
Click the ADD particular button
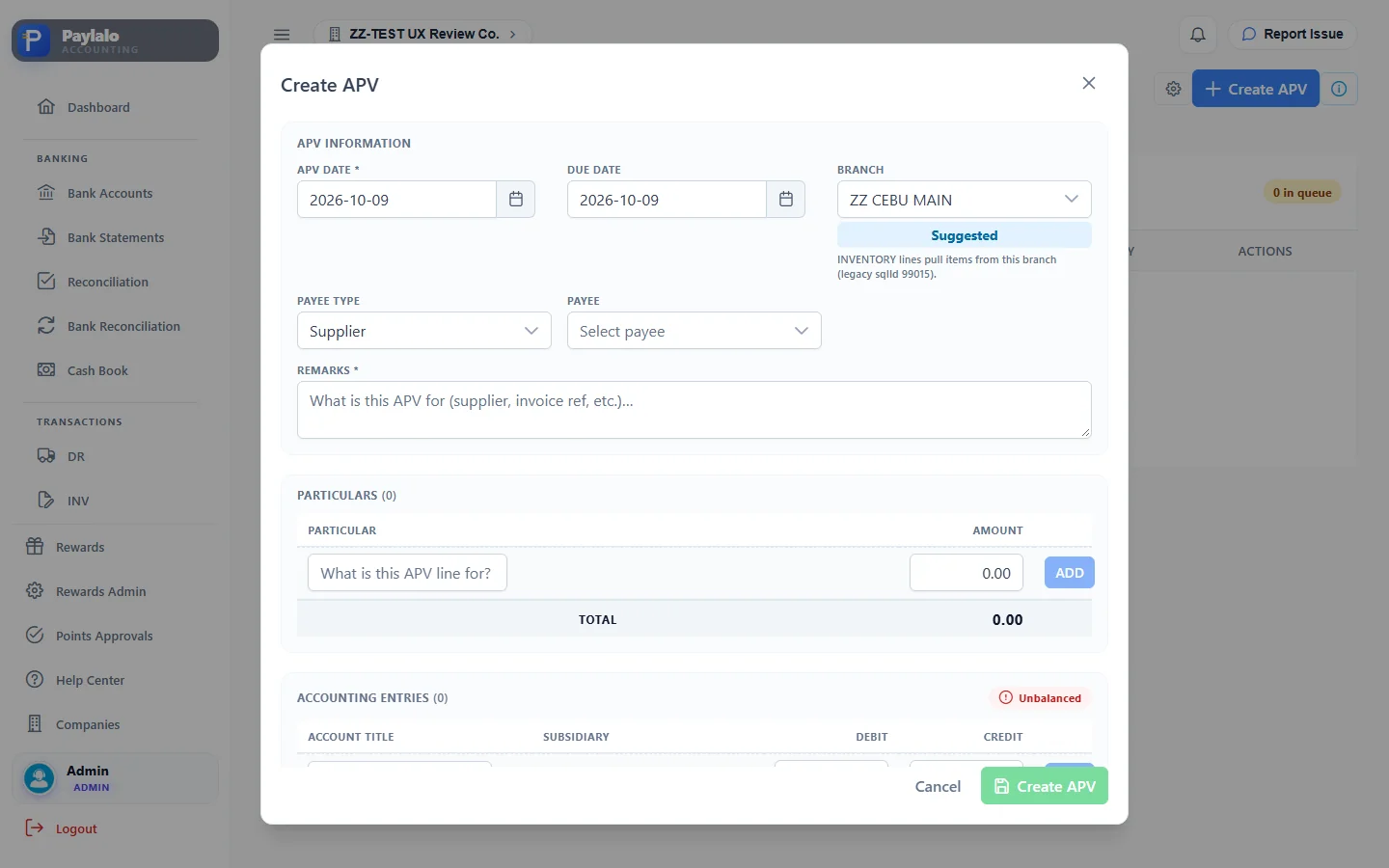coord(1070,573)
